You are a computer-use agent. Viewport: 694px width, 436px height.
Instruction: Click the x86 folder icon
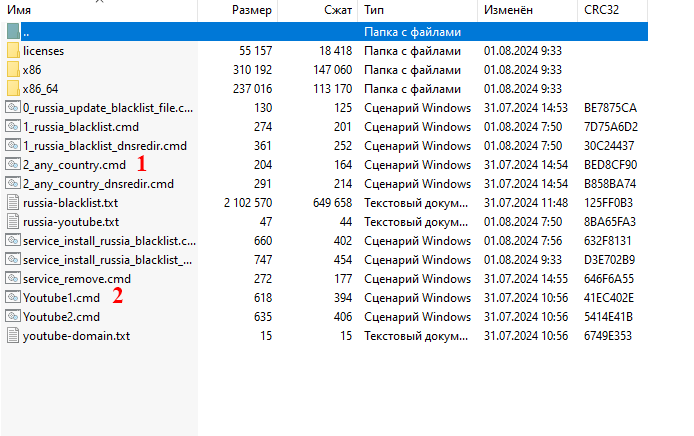[x=13, y=70]
